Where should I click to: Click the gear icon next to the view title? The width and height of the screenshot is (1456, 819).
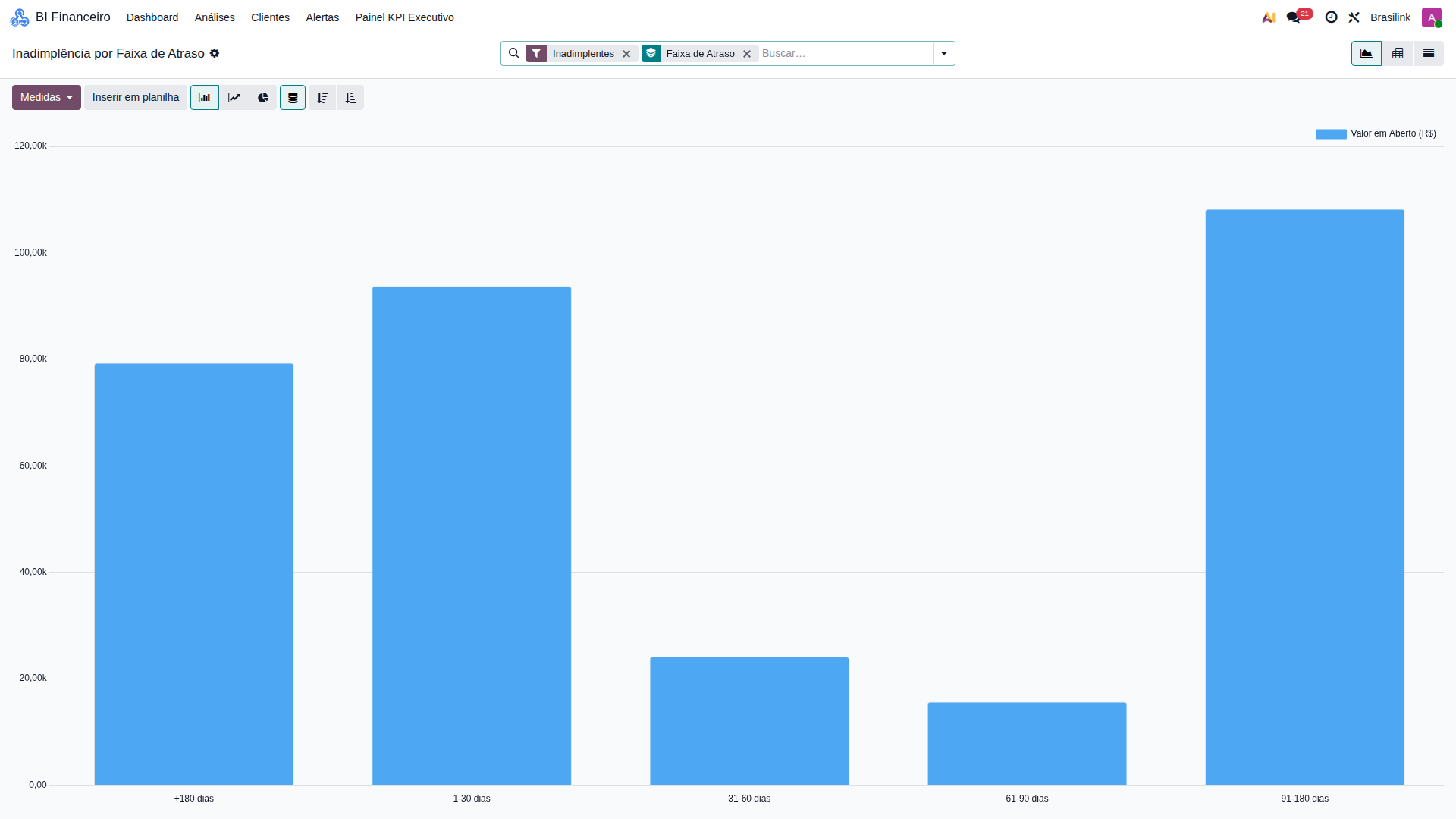215,53
